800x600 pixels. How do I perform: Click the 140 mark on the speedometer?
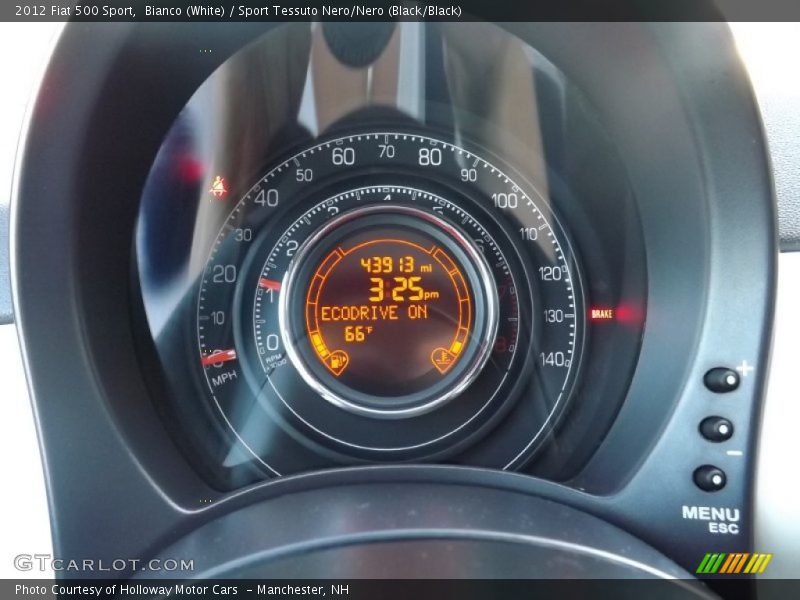pyautogui.click(x=553, y=359)
